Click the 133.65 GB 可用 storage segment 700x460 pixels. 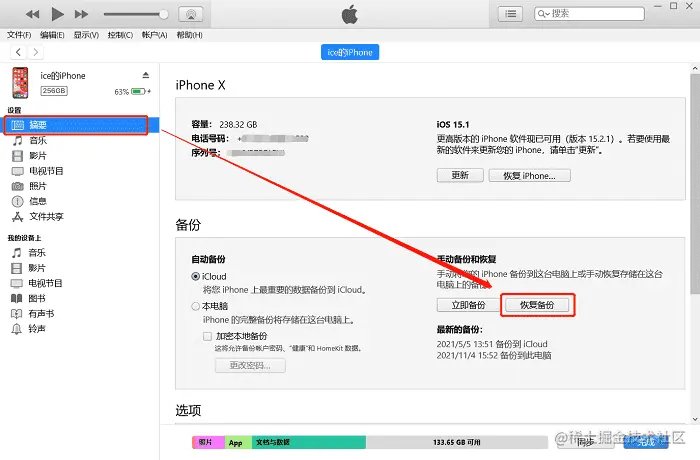(457, 442)
